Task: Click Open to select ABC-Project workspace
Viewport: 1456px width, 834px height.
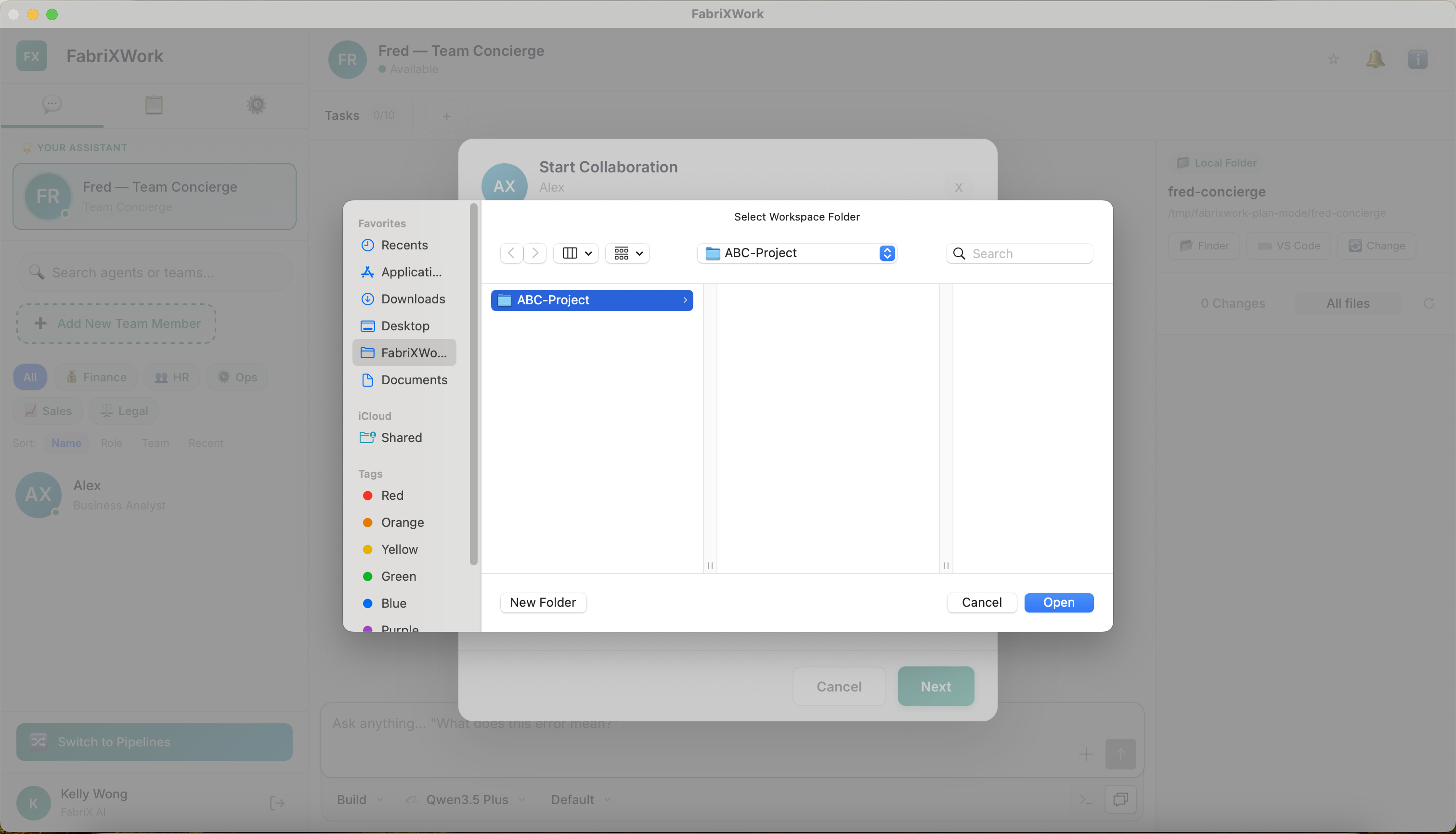Action: [x=1058, y=602]
